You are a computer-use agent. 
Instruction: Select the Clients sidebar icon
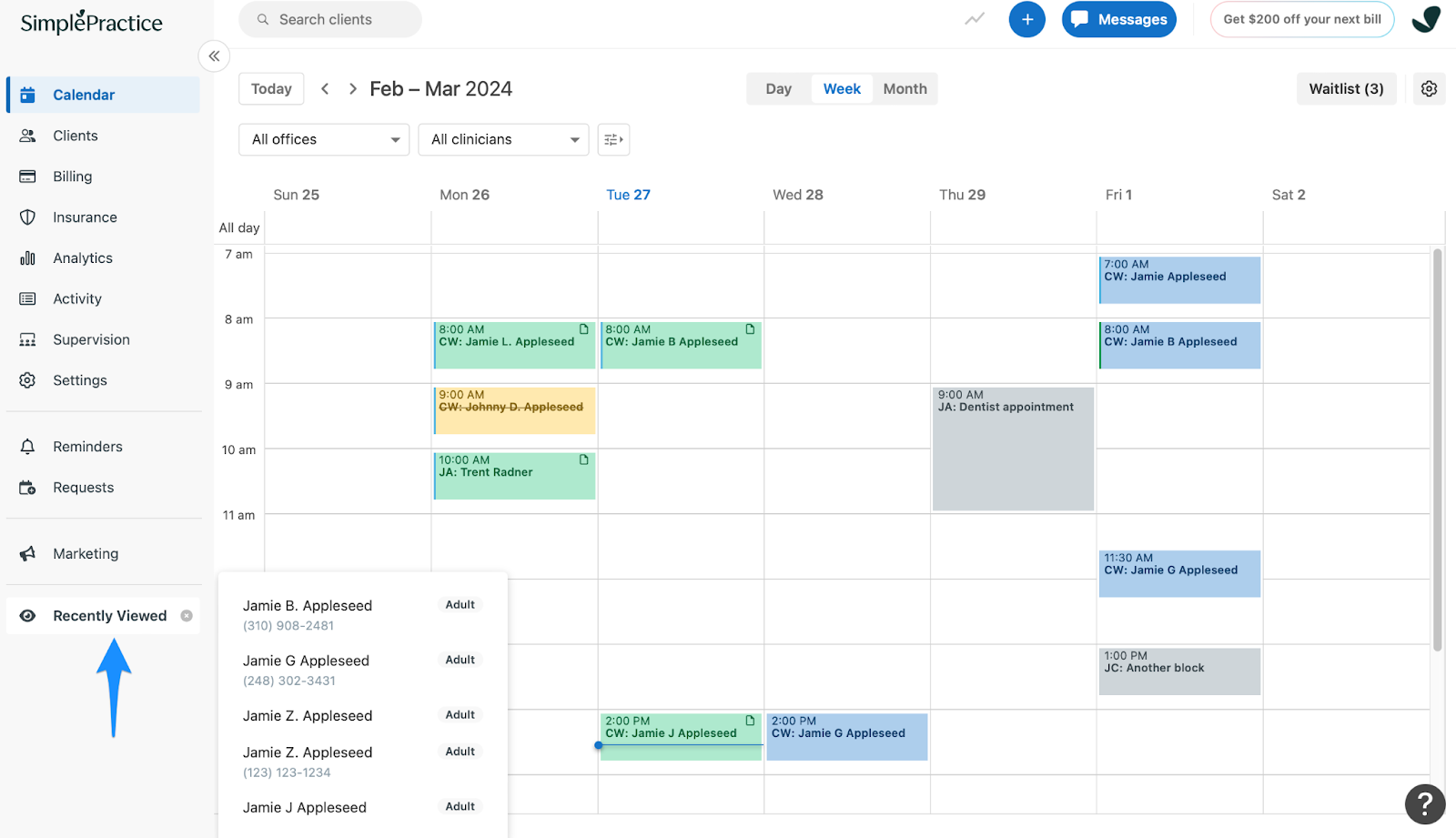(27, 135)
